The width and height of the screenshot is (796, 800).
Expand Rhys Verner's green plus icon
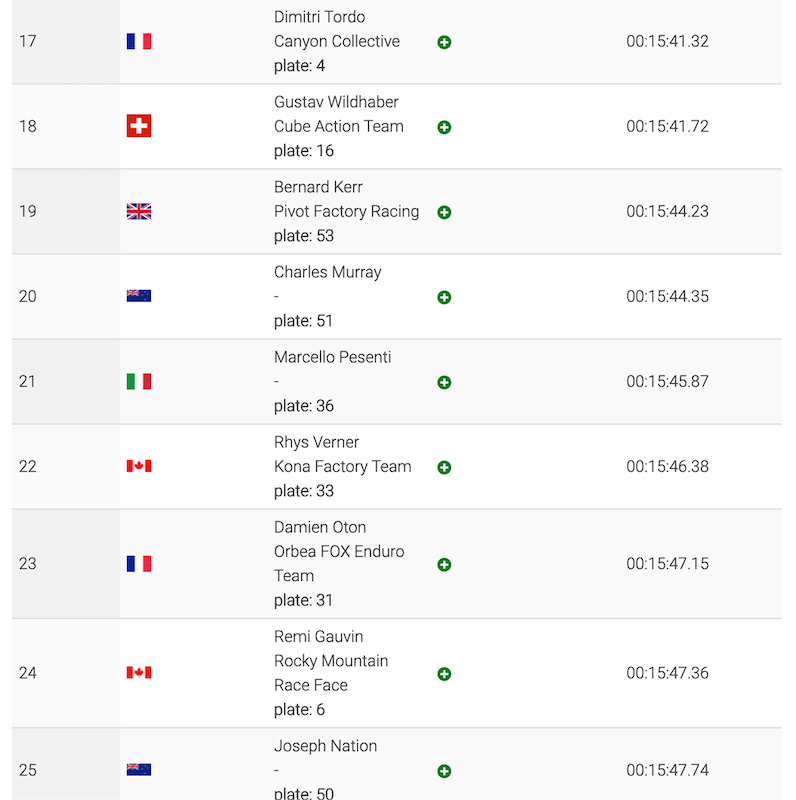coord(444,467)
